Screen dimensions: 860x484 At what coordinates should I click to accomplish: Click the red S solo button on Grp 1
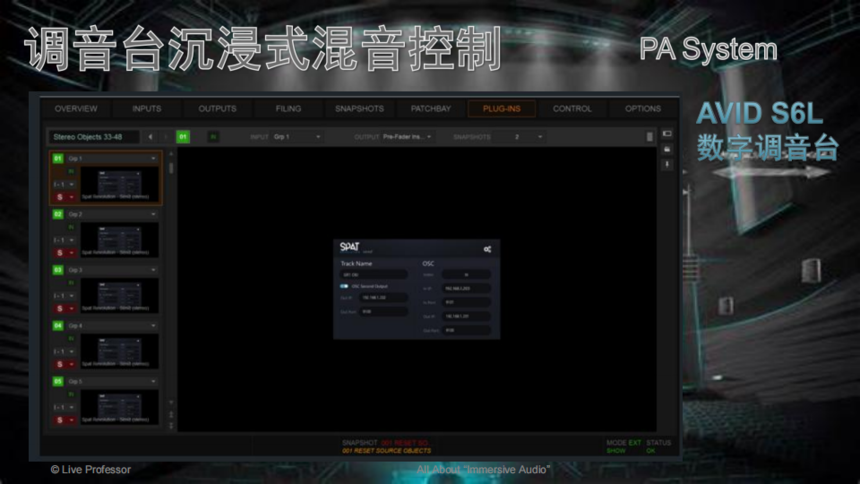point(59,197)
